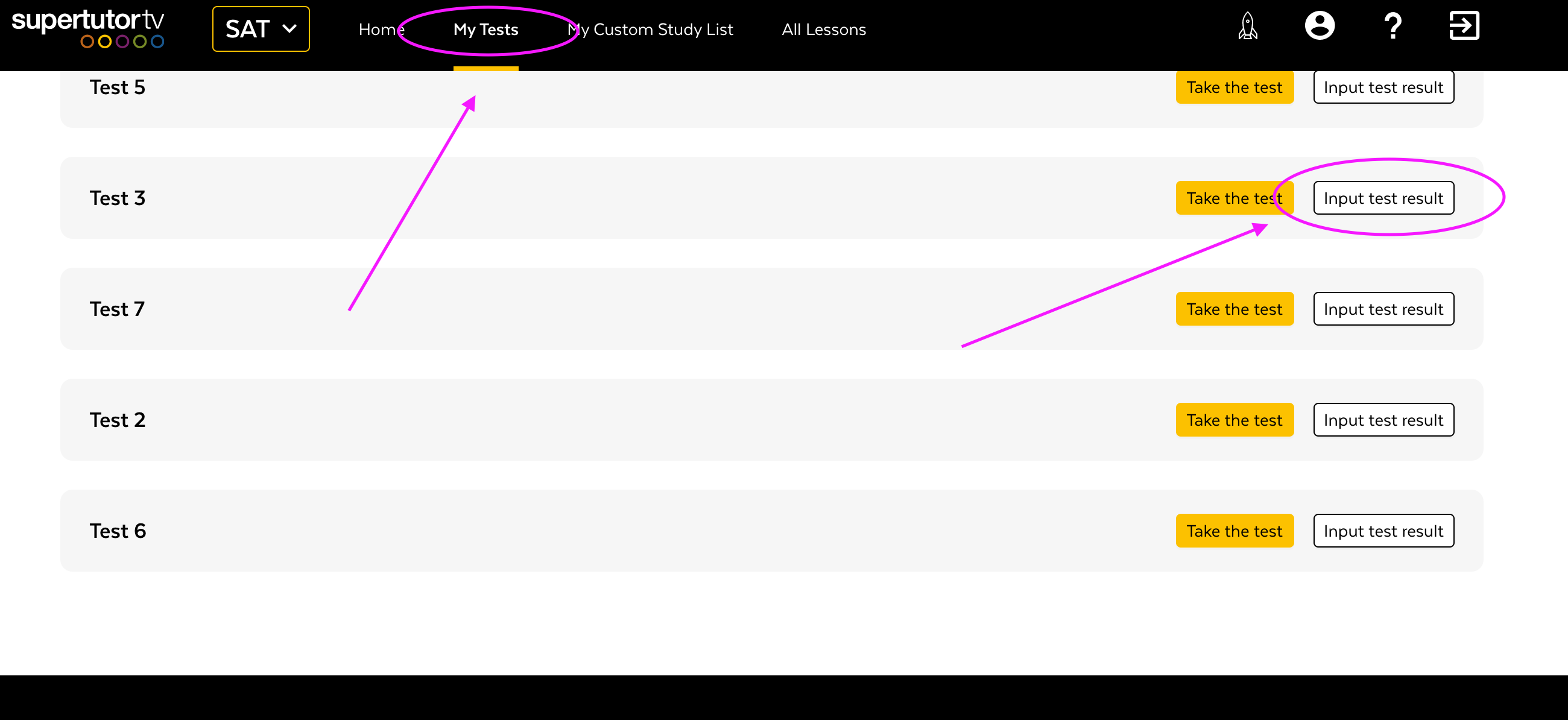Click the help question mark icon
The image size is (1568, 720).
(1392, 28)
